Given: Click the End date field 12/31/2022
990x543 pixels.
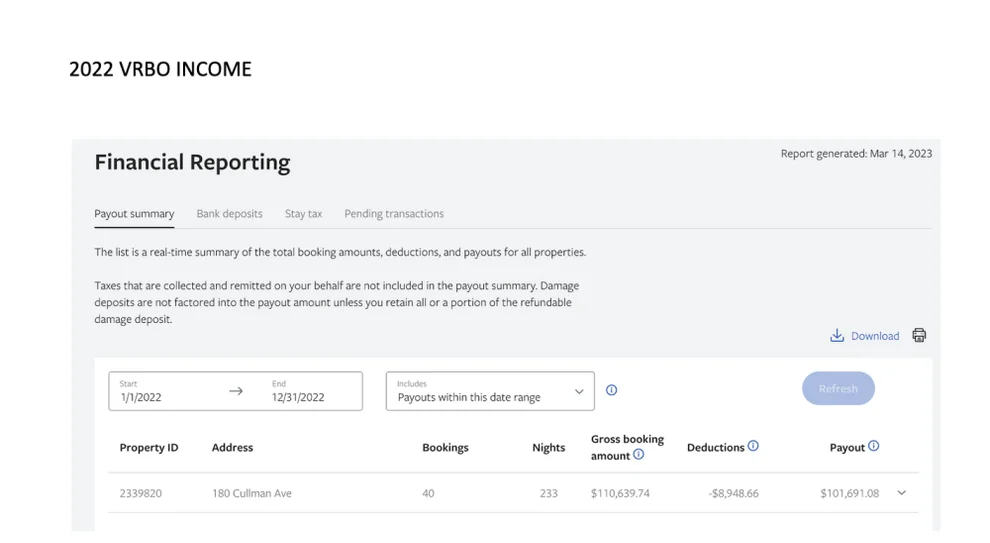Looking at the screenshot, I should 298,397.
